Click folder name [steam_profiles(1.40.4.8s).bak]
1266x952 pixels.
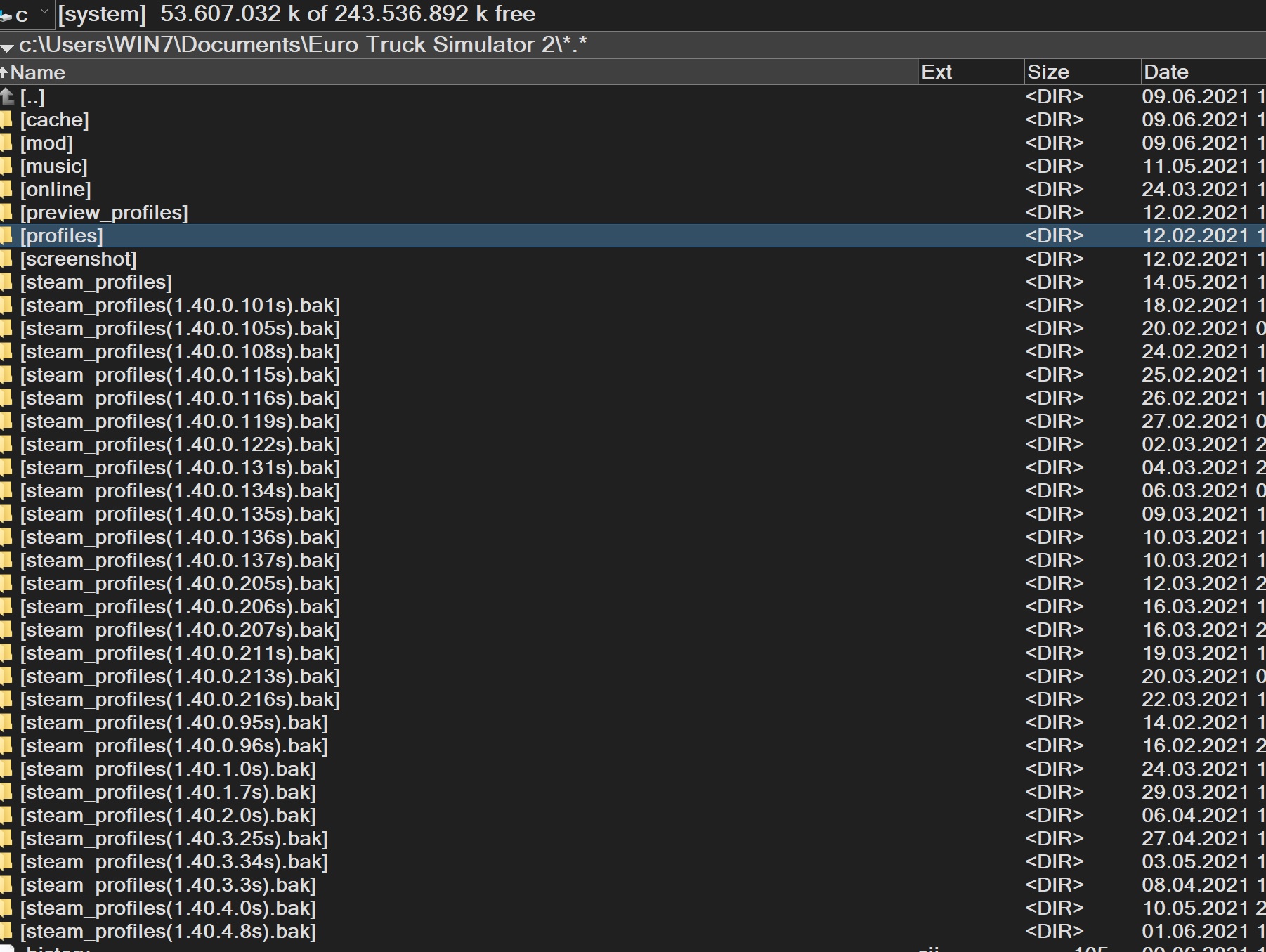pyautogui.click(x=169, y=932)
